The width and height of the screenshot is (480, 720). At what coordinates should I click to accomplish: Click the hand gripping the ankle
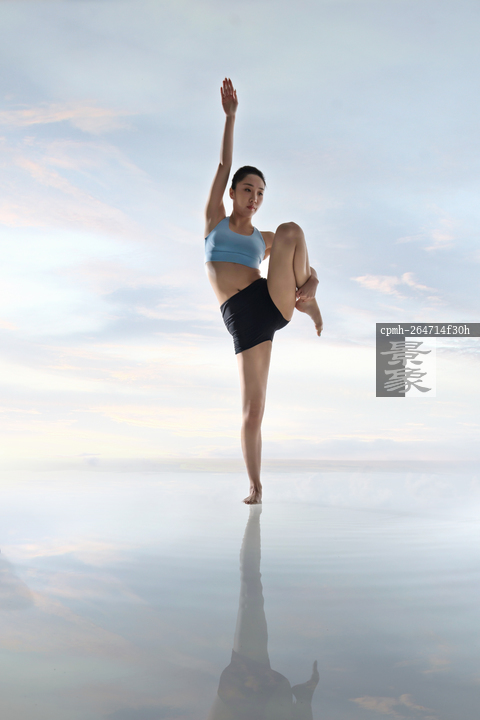pyautogui.click(x=308, y=287)
